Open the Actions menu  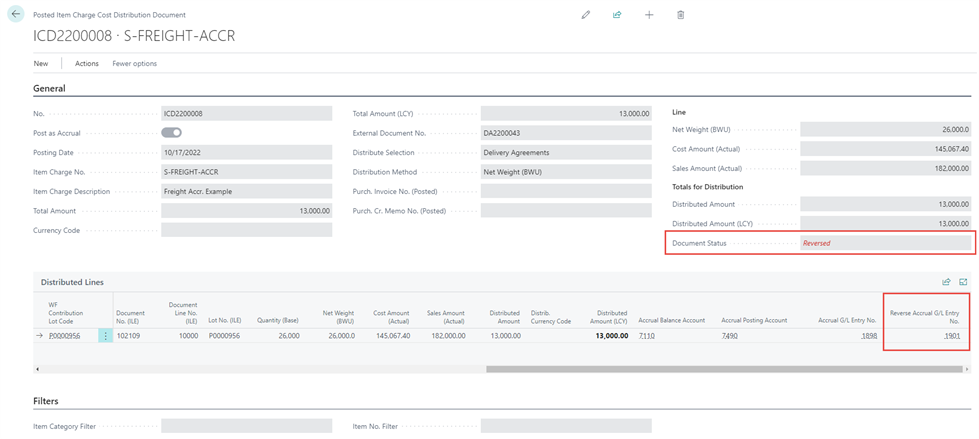[87, 63]
